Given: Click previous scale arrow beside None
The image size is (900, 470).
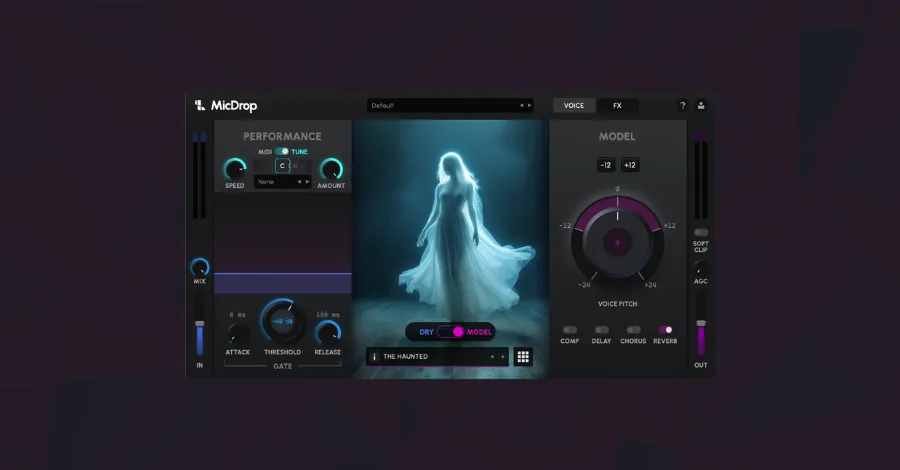Looking at the screenshot, I should (x=299, y=182).
